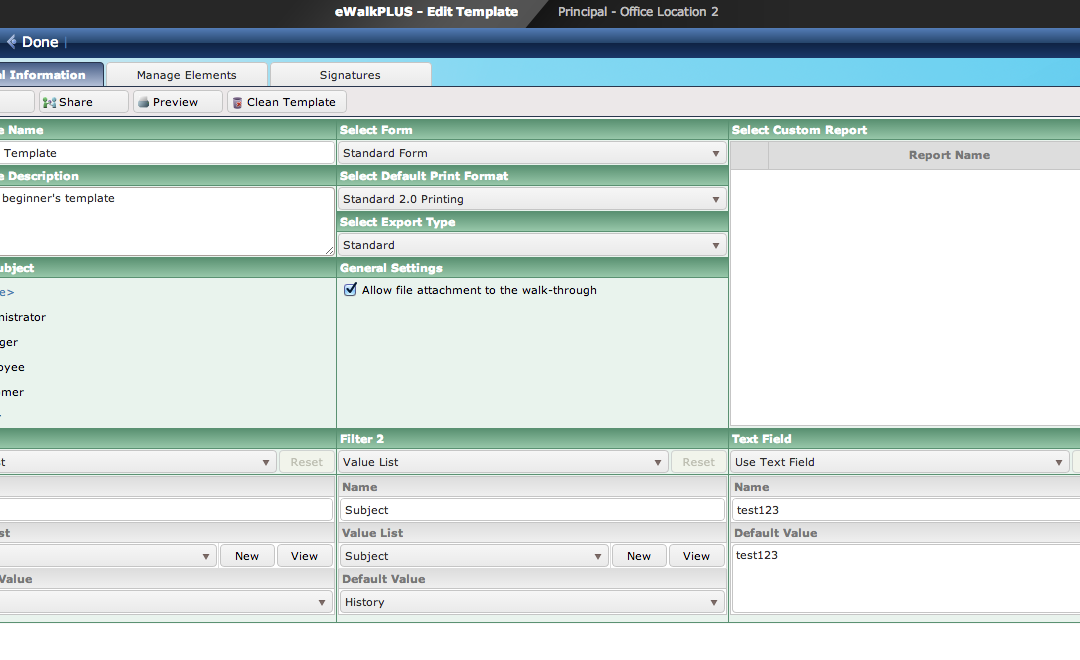Open the Filter 2 Subject value list dropdown
1080x660 pixels.
(x=474, y=556)
